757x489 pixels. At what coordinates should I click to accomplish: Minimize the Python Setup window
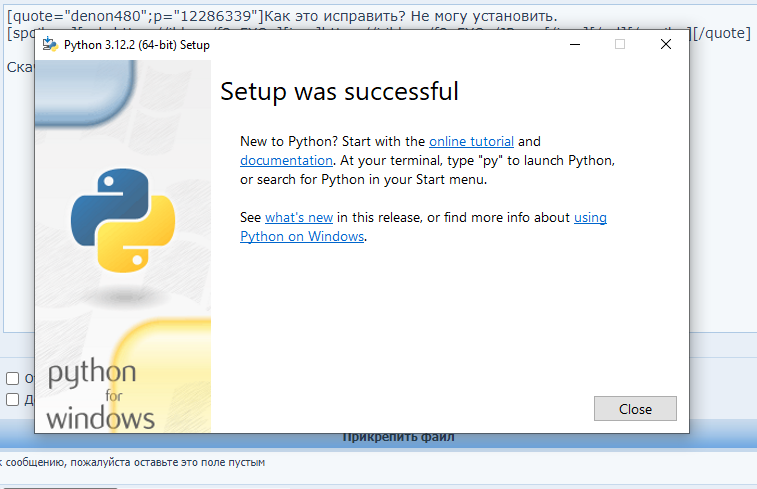coord(575,44)
